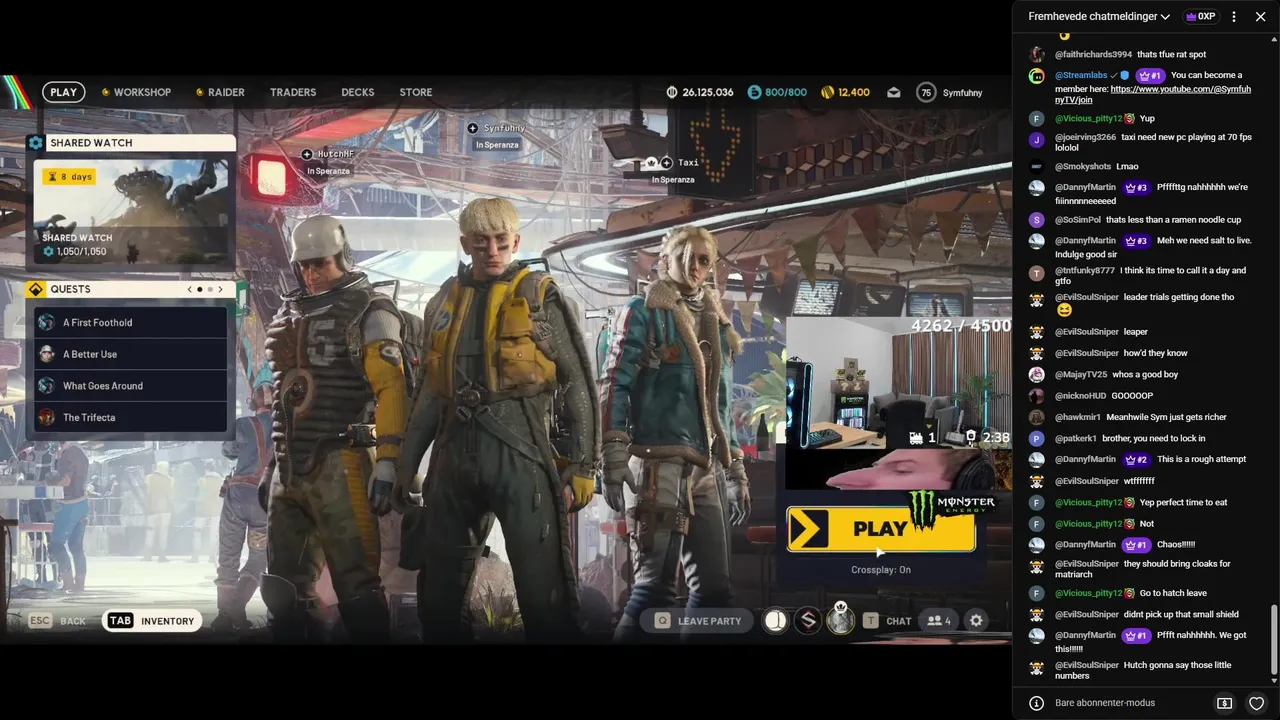Viewport: 1280px width, 720px height.
Task: Click the red S logo party avatar
Action: pyautogui.click(x=808, y=621)
